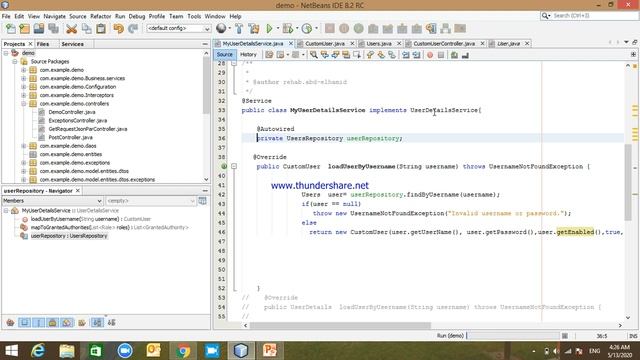This screenshot has height=360, width=640.
Task: Run the project with green play icon
Action: pos(269,28)
